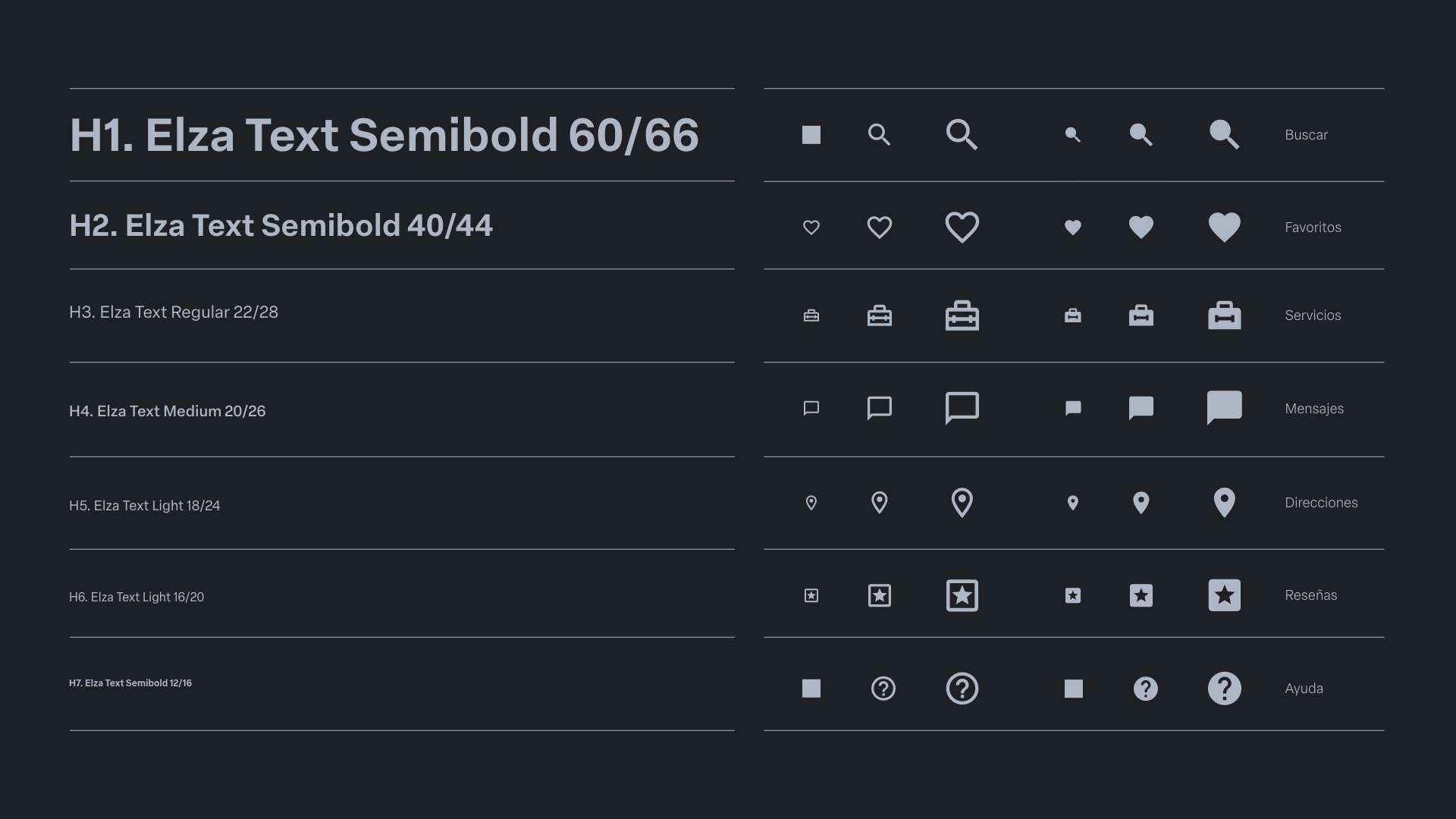Click the Direcciones label
This screenshot has width=1456, height=819.
(1321, 503)
